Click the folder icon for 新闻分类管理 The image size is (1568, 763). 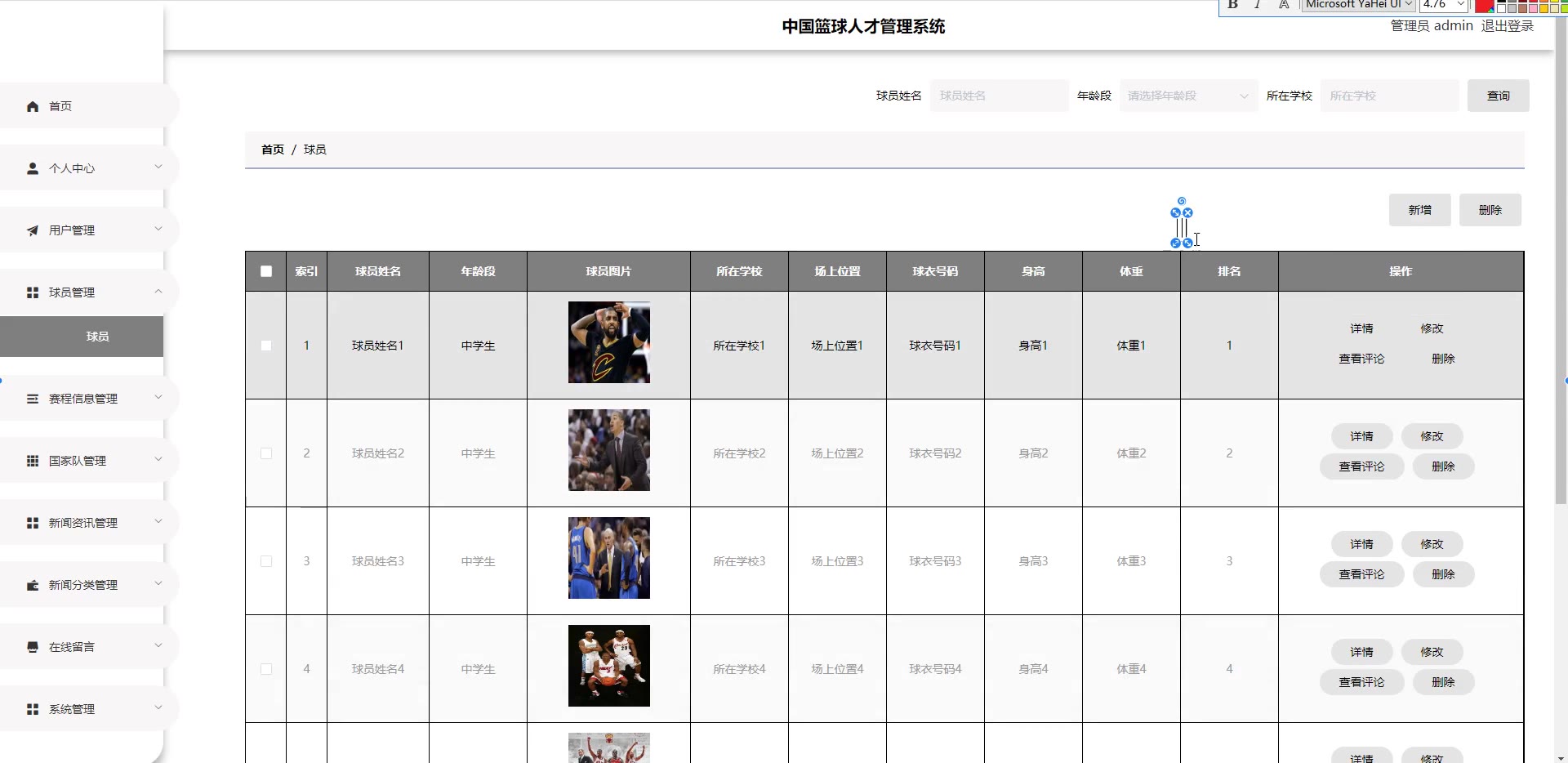[33, 585]
